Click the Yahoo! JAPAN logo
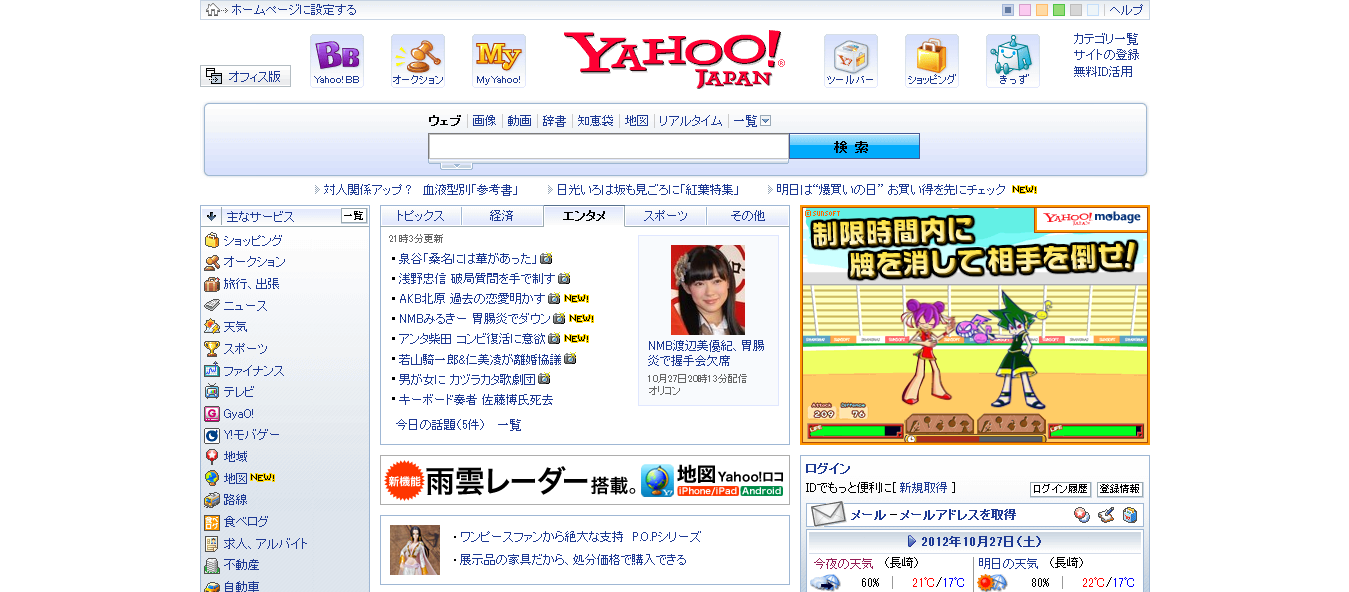This screenshot has height=592, width=1349. (674, 60)
